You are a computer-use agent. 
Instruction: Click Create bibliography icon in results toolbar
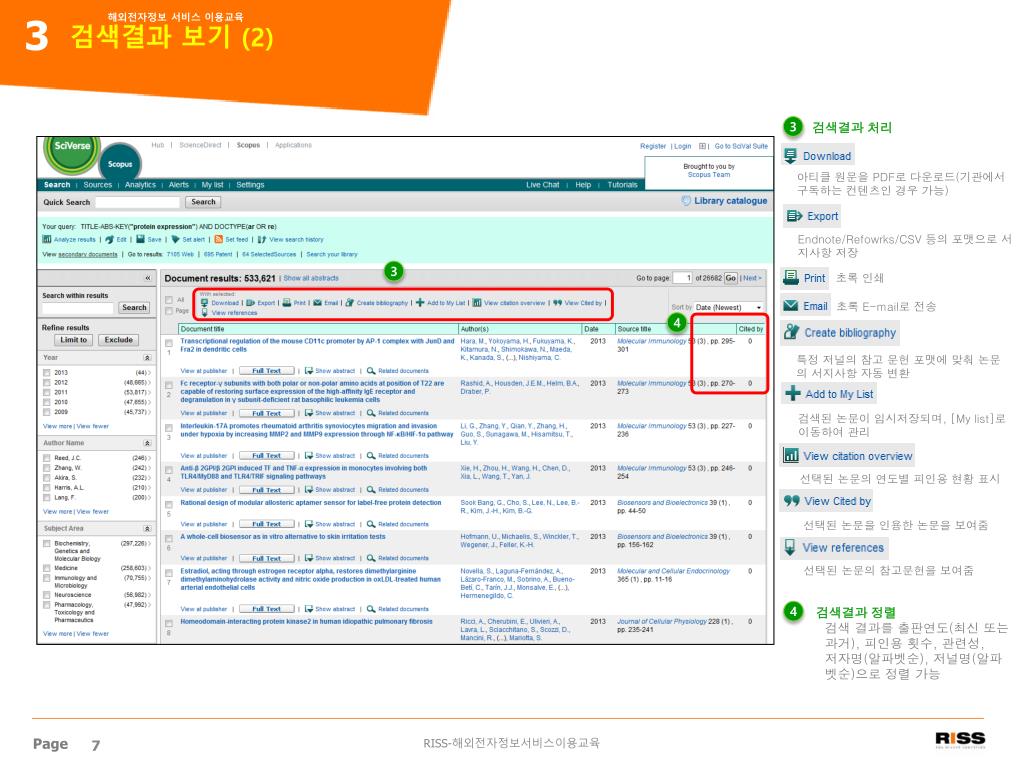(x=349, y=303)
